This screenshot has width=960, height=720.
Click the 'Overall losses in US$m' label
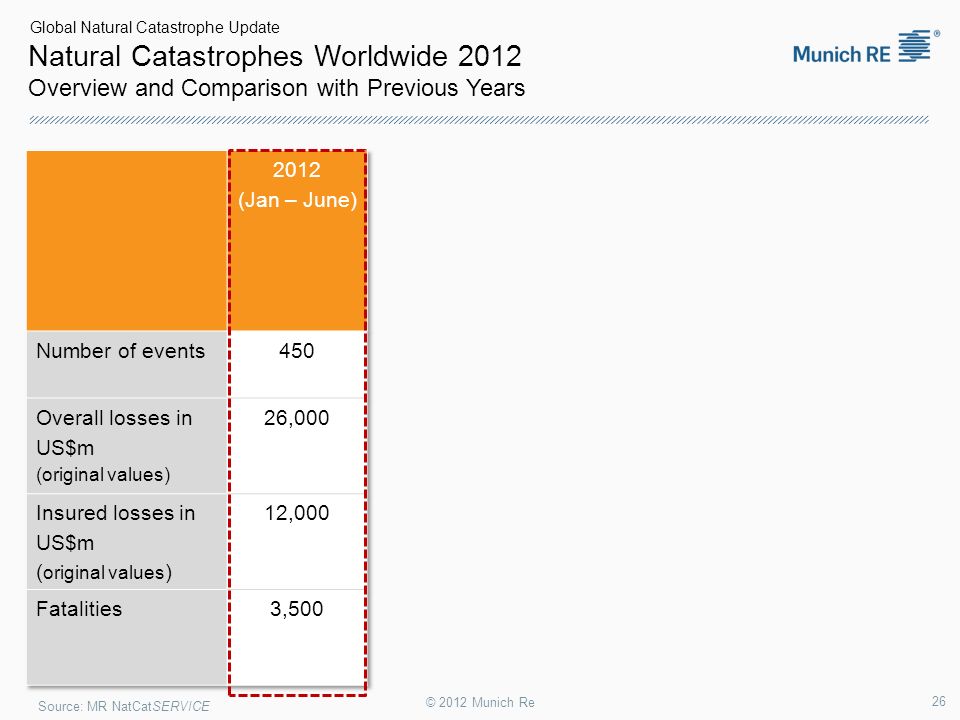(x=114, y=433)
